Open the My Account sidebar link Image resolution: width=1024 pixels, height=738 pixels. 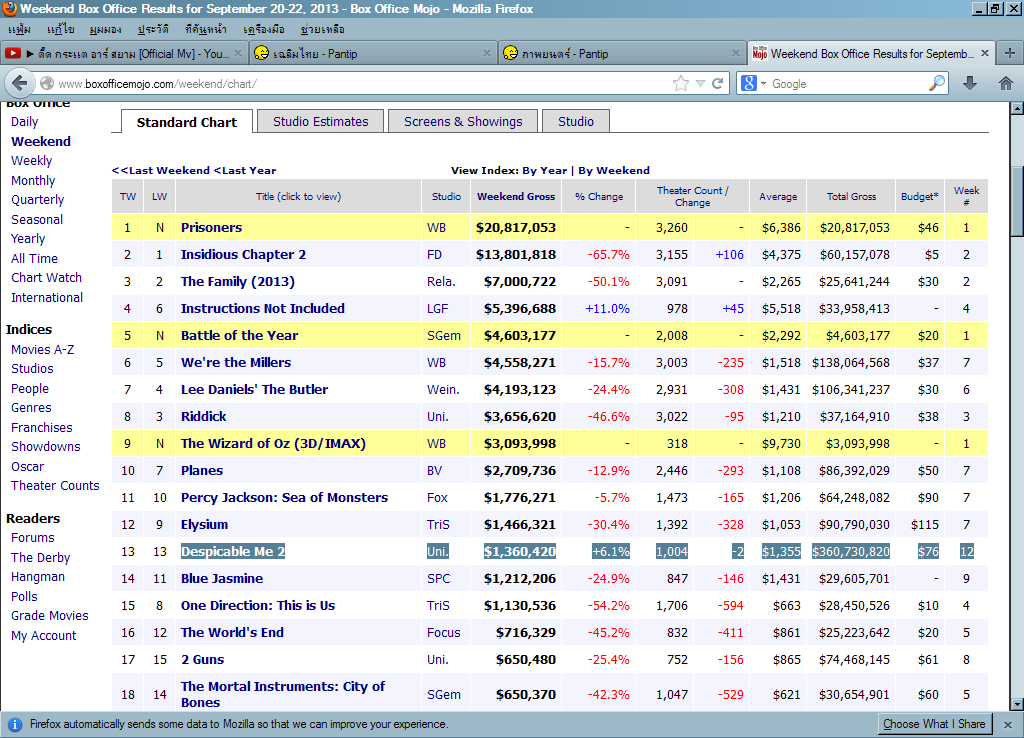tap(44, 635)
